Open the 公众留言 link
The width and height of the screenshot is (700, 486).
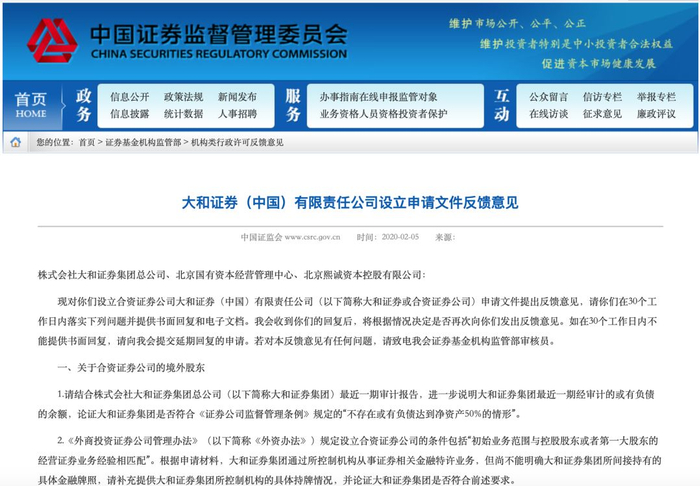[549, 97]
